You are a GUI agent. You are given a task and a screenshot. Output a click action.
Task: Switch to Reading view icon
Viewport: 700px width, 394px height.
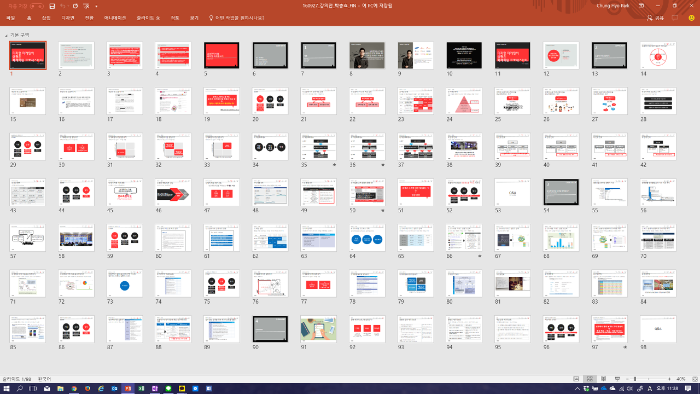pyautogui.click(x=604, y=379)
